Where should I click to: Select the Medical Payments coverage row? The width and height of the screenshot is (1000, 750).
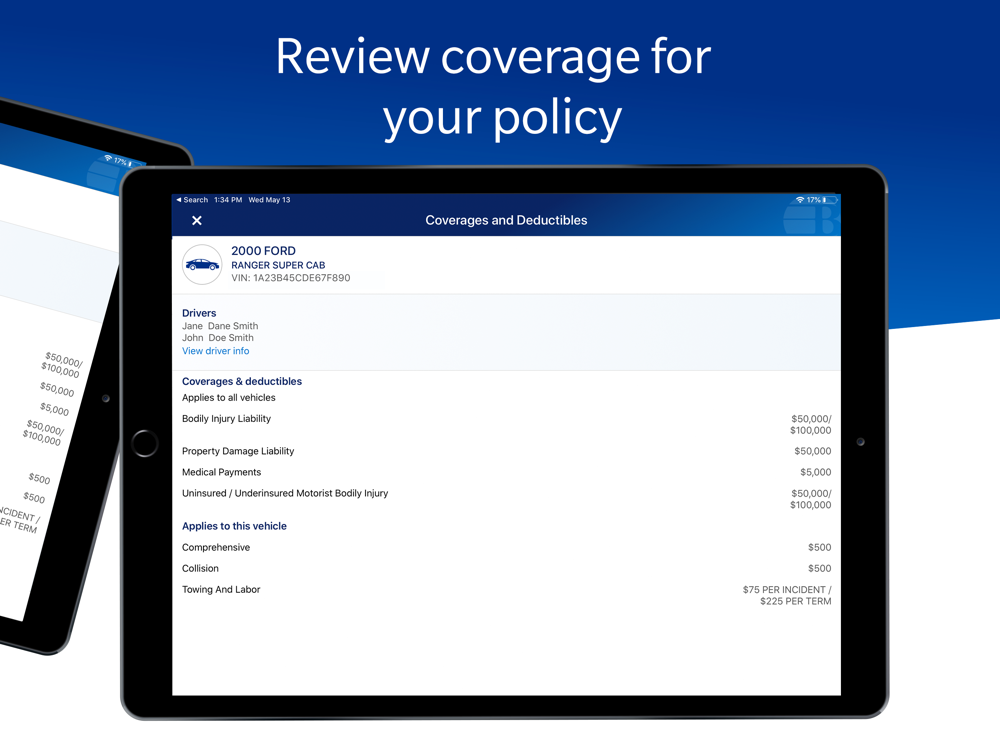[x=506, y=472]
